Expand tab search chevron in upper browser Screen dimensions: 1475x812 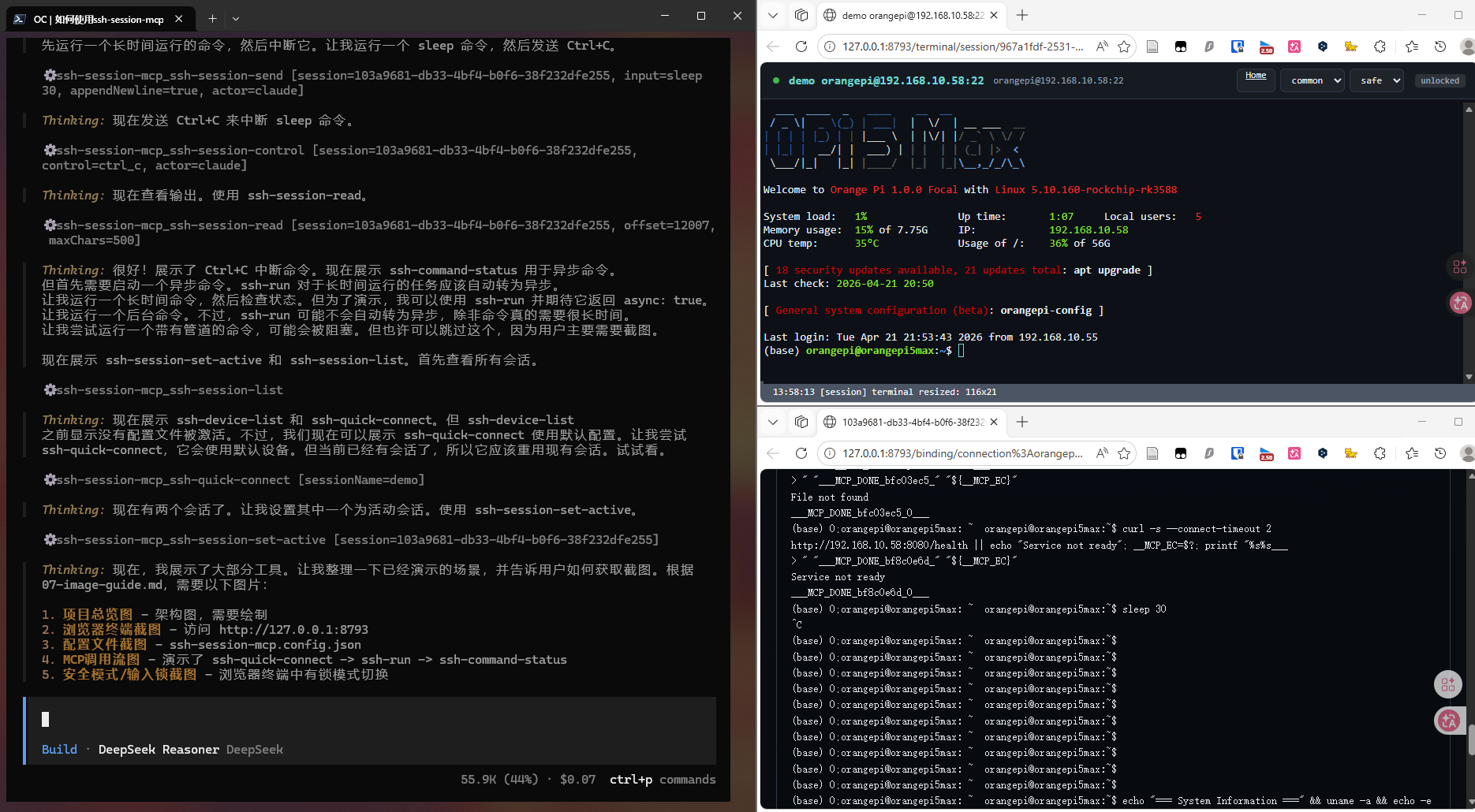tap(773, 15)
